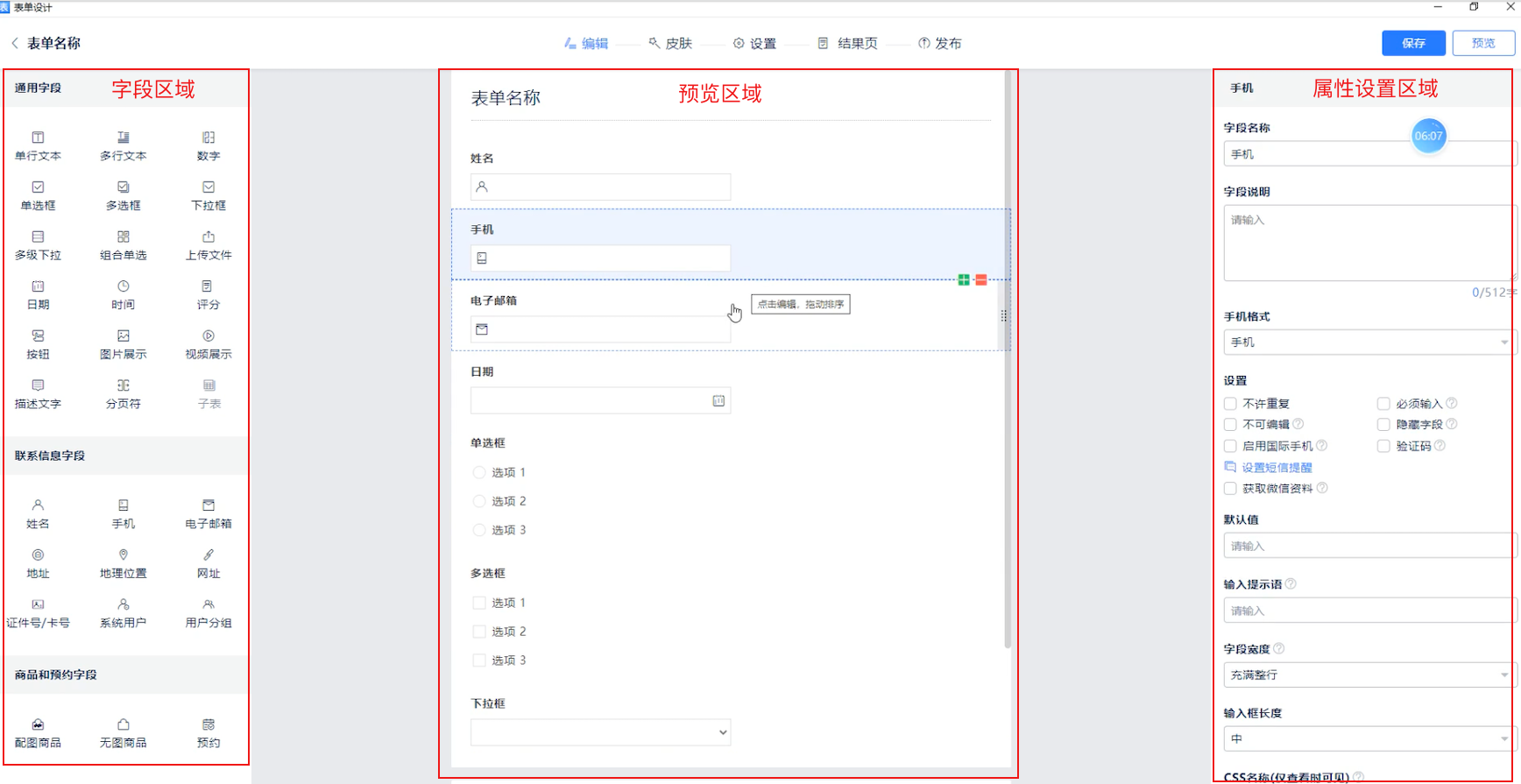
Task: Expand the 字段宽度 dropdown
Action: click(x=1369, y=675)
